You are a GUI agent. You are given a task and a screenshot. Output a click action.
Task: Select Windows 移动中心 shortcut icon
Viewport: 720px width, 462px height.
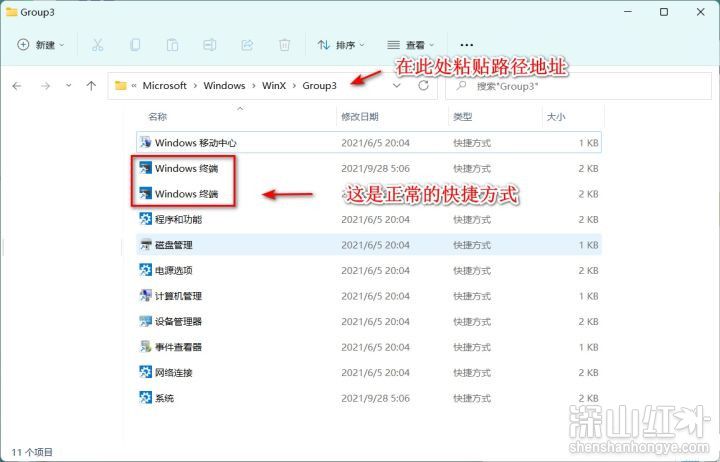tap(146, 142)
